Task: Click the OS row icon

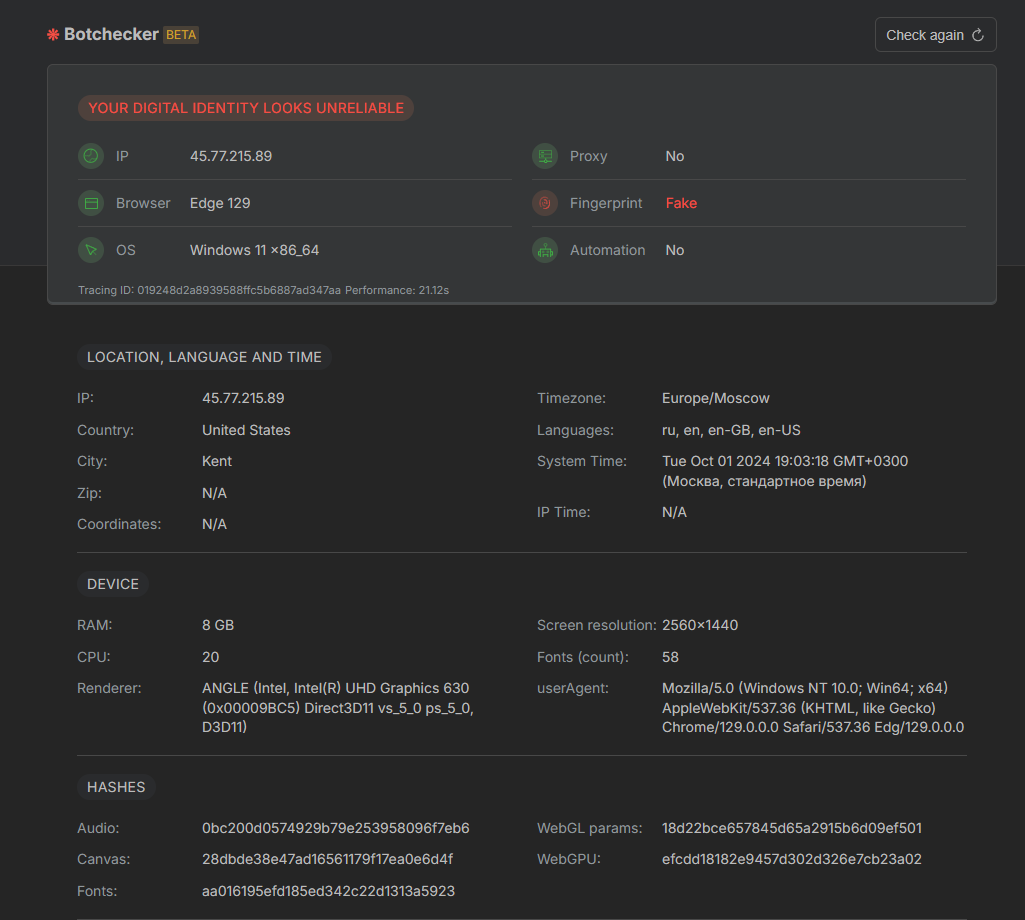Action: (91, 250)
